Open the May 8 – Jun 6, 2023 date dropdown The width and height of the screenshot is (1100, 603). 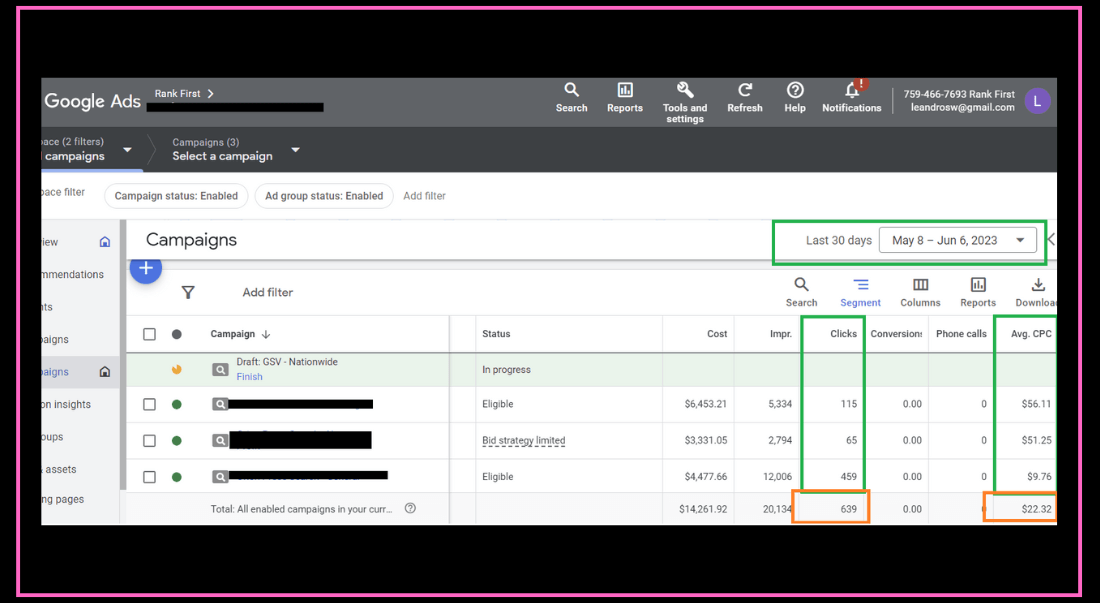(x=957, y=241)
